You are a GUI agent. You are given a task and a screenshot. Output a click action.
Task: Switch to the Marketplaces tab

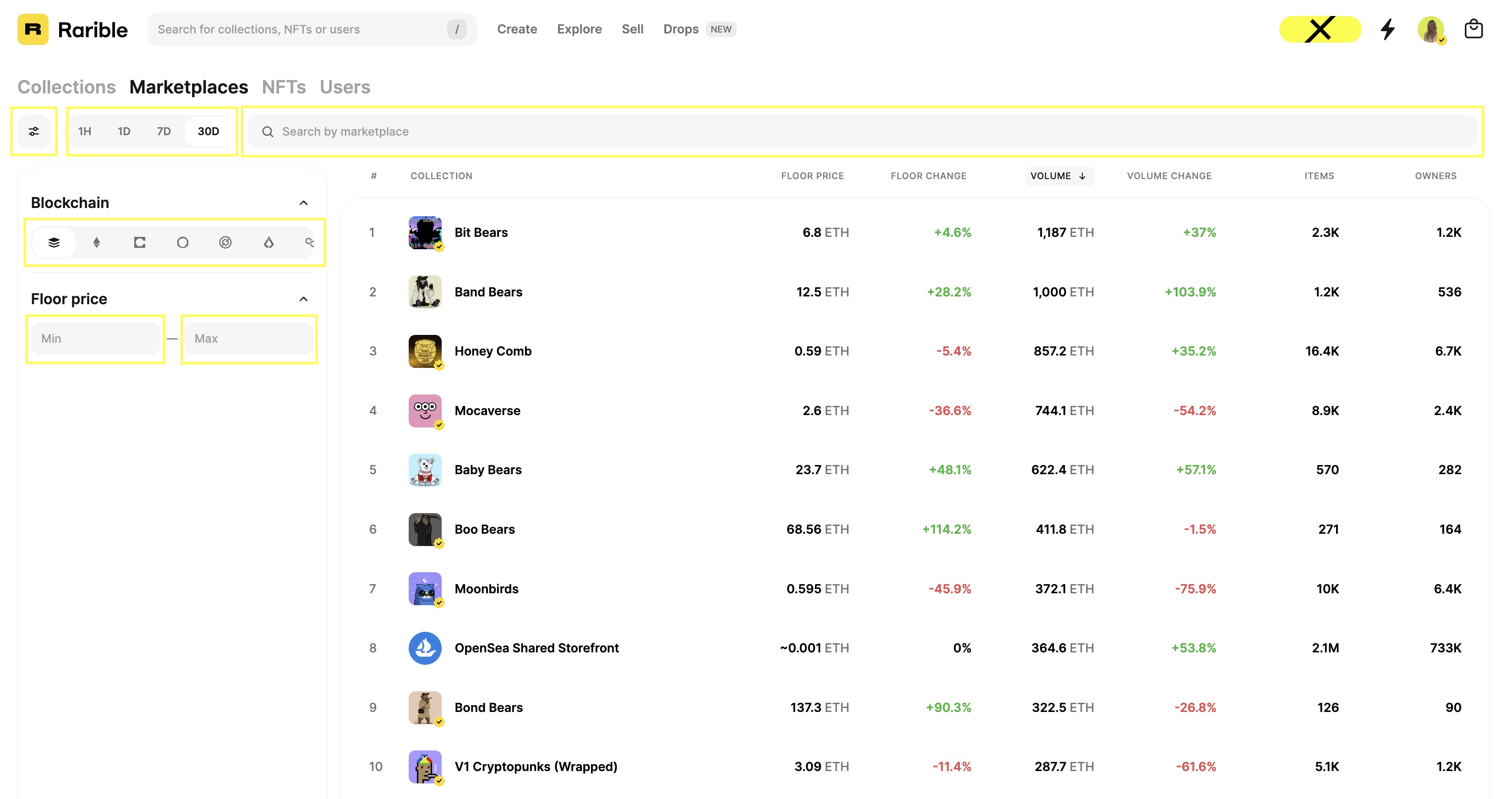coord(188,87)
